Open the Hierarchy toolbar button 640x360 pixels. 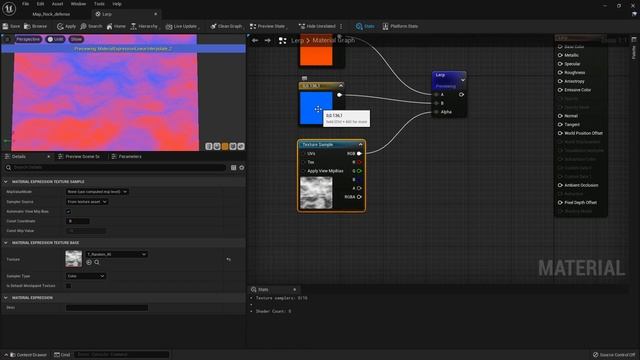pos(144,26)
